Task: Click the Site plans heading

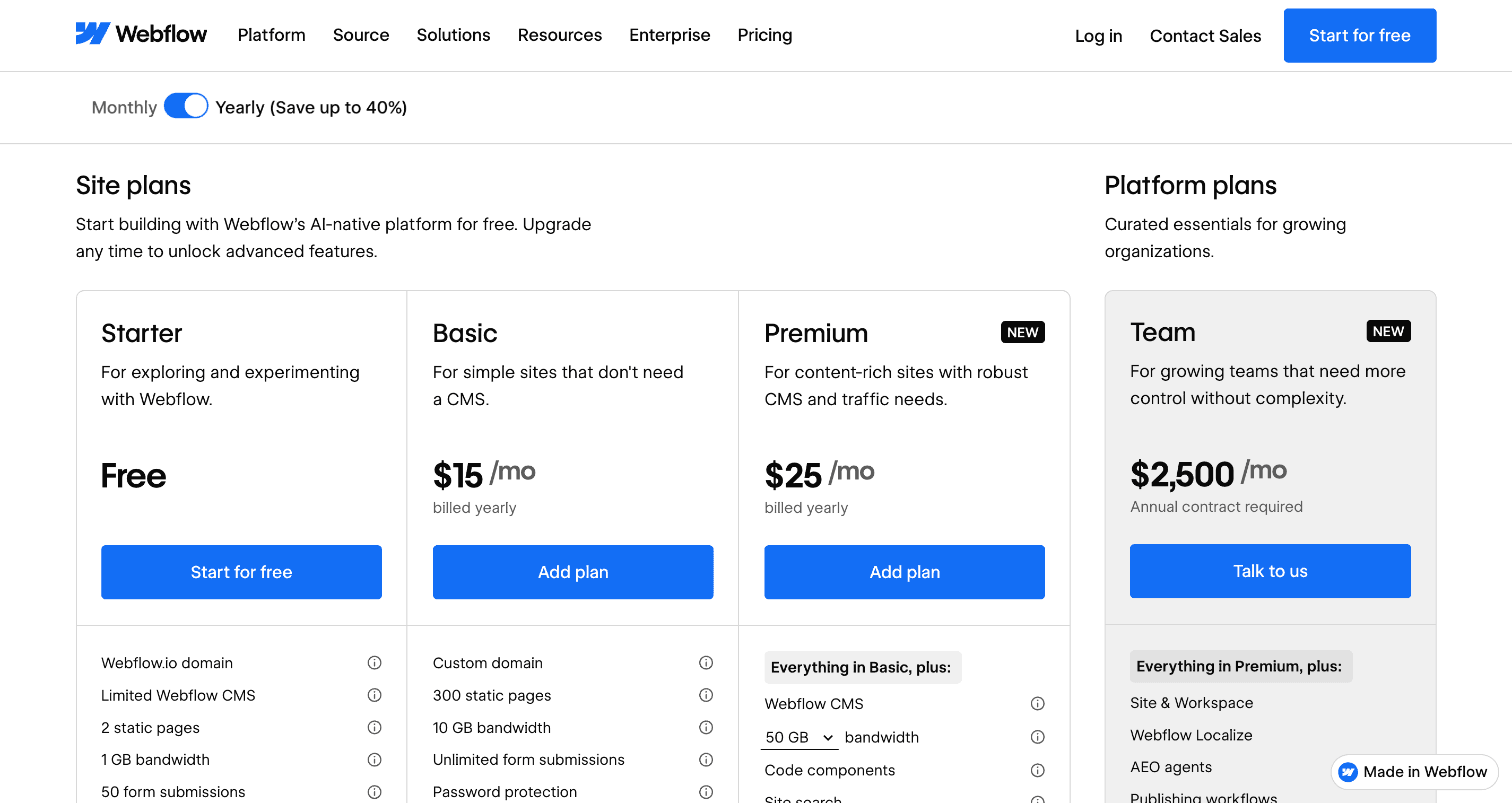Action: click(x=133, y=185)
